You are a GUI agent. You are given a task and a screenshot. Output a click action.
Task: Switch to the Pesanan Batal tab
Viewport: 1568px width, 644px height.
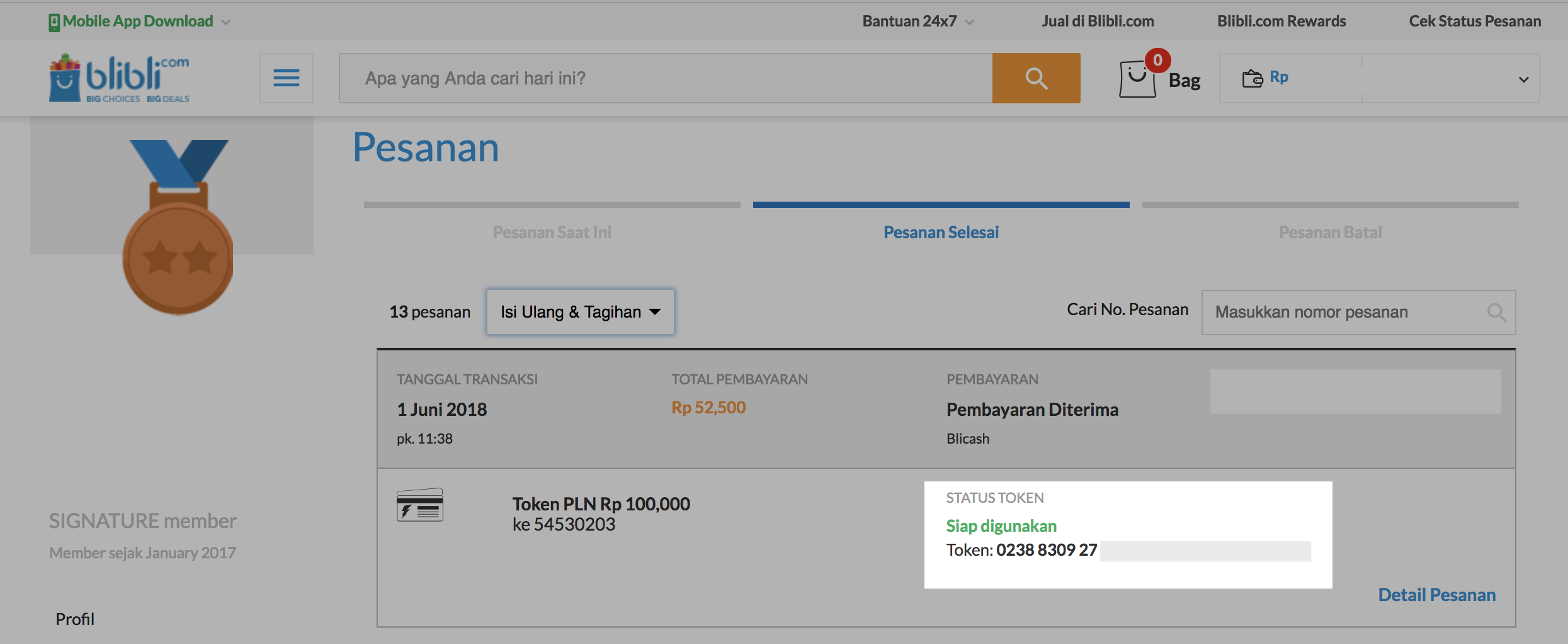click(x=1330, y=233)
